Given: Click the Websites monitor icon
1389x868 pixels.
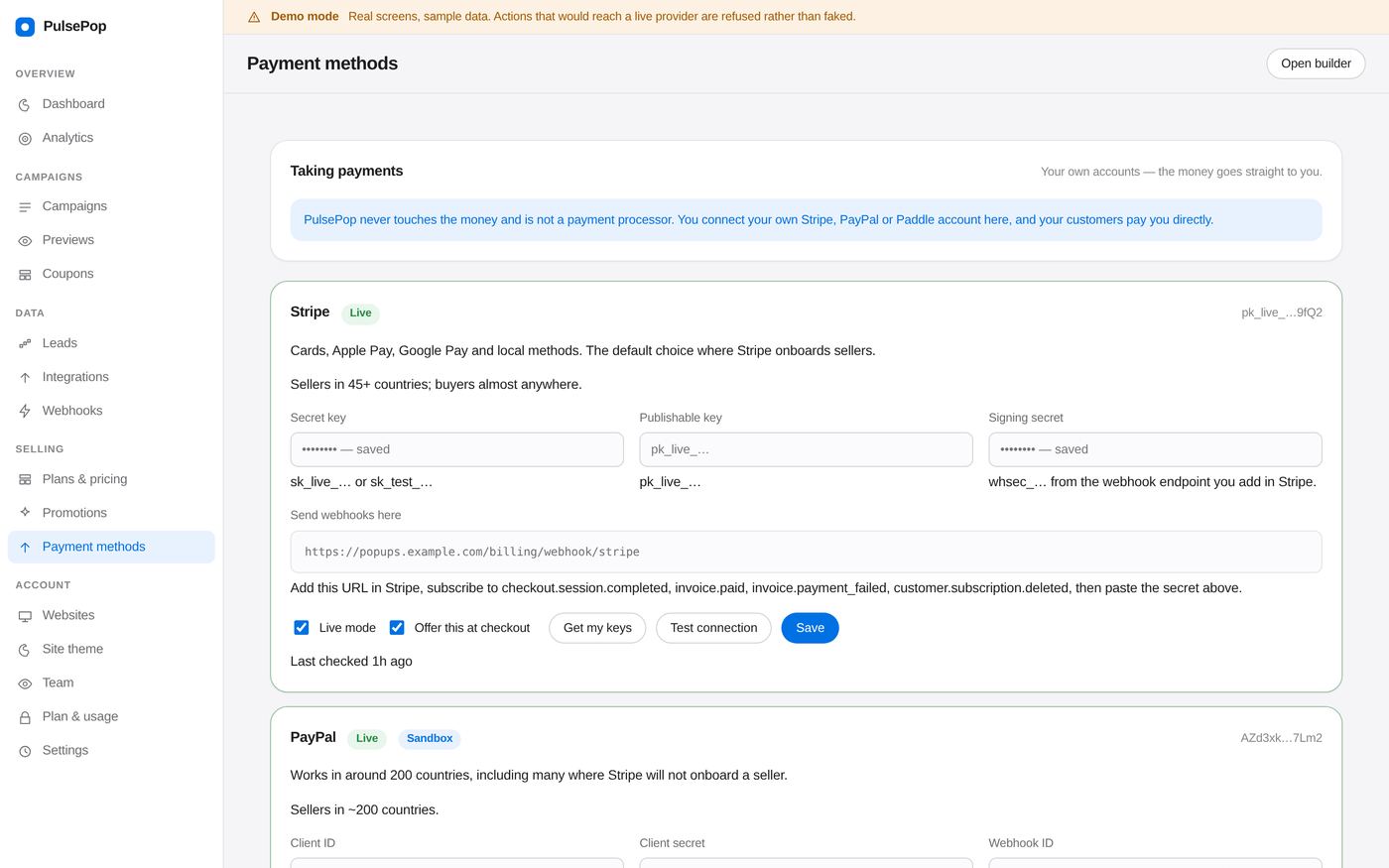Looking at the screenshot, I should [x=25, y=616].
